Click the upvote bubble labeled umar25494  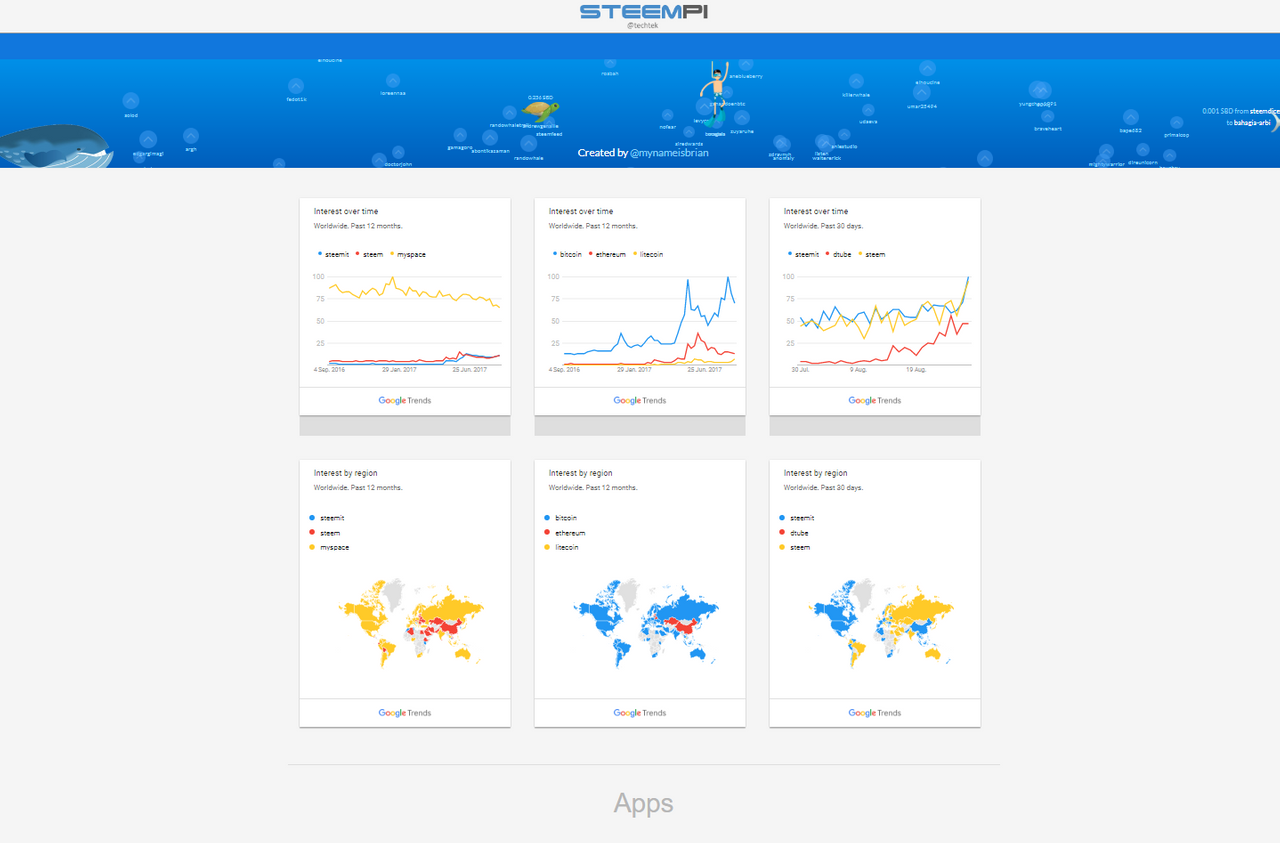coord(922,93)
